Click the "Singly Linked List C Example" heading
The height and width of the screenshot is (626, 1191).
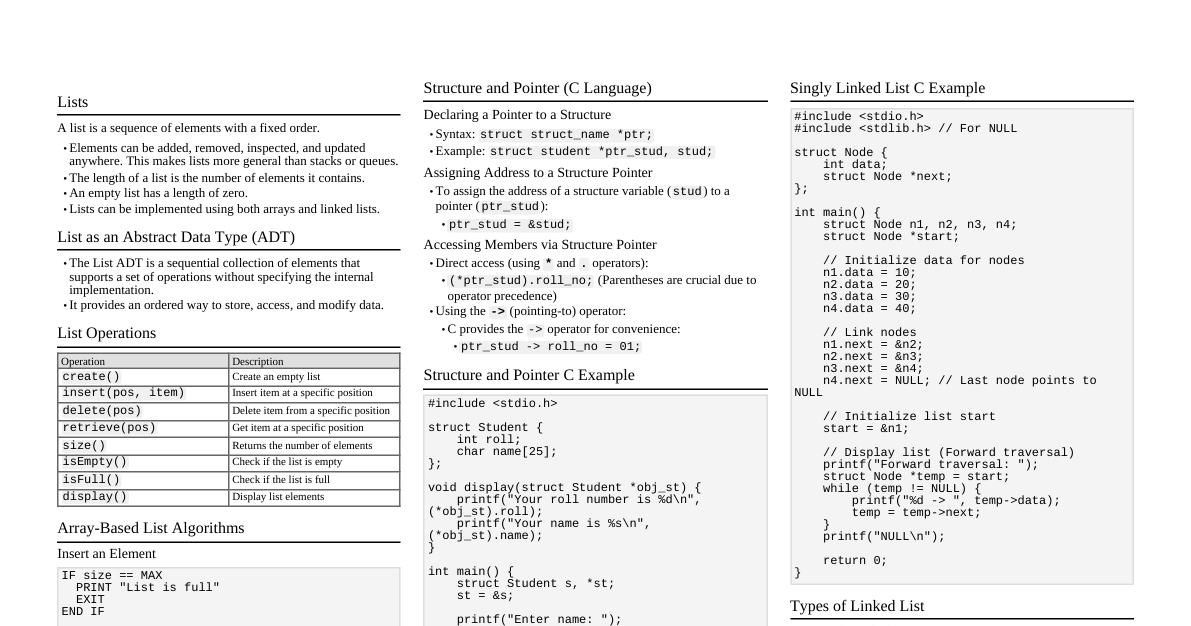(888, 88)
